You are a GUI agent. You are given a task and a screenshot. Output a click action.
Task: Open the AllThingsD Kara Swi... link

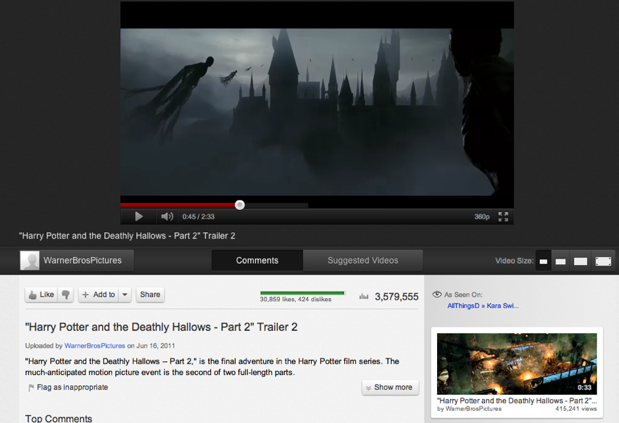(x=483, y=306)
